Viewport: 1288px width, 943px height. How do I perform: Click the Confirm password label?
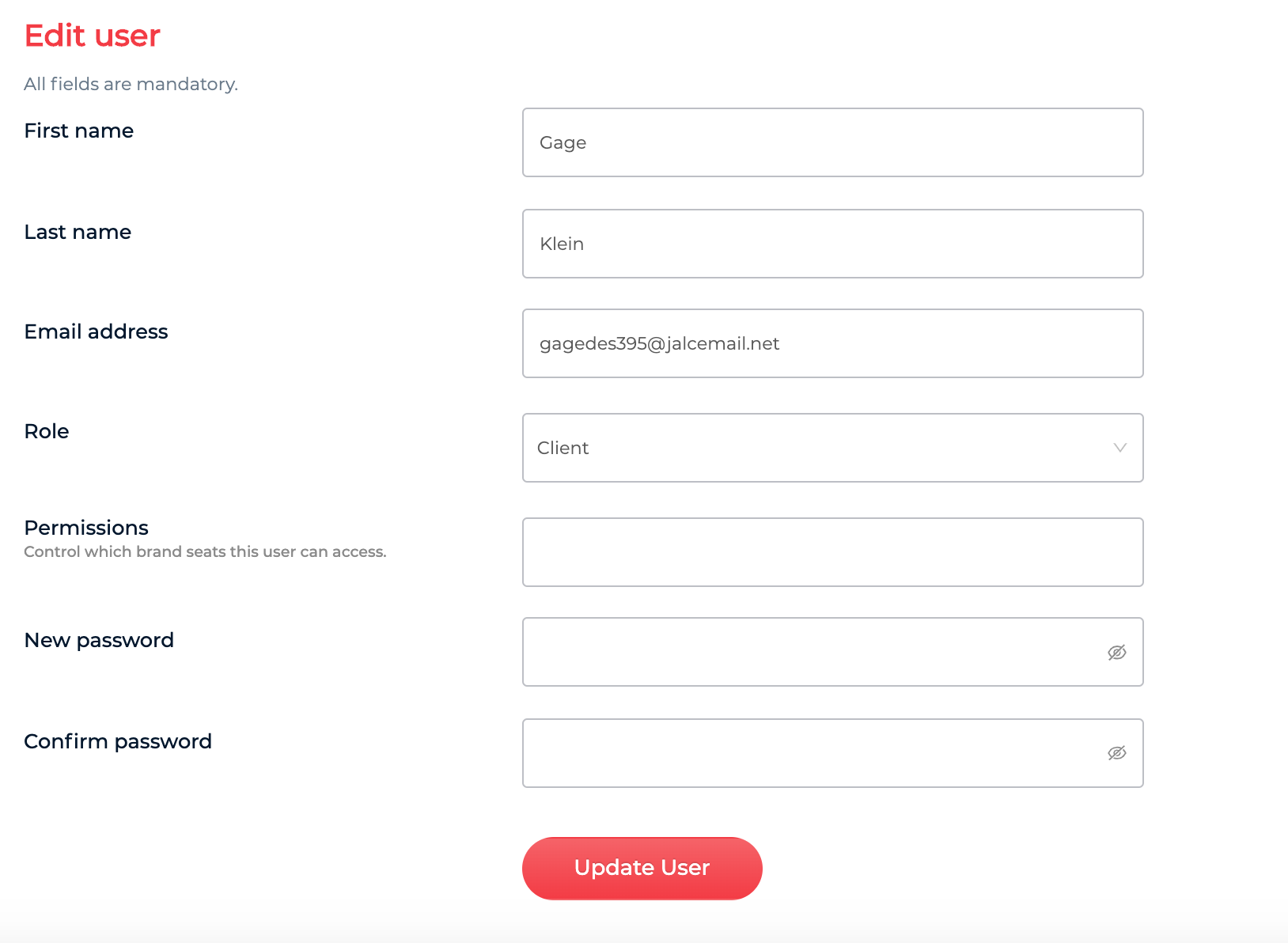click(118, 741)
